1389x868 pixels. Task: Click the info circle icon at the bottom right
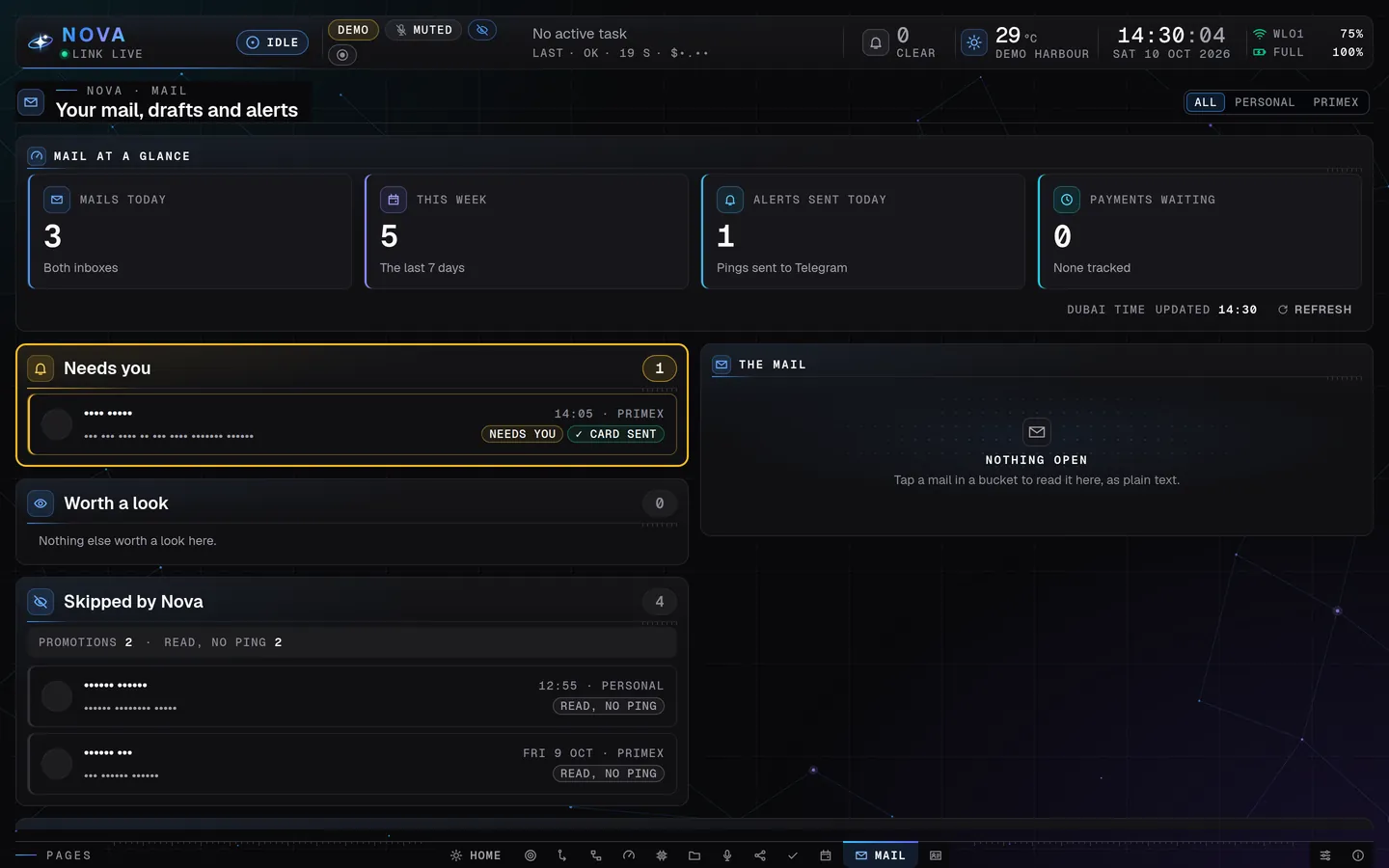(x=1358, y=855)
